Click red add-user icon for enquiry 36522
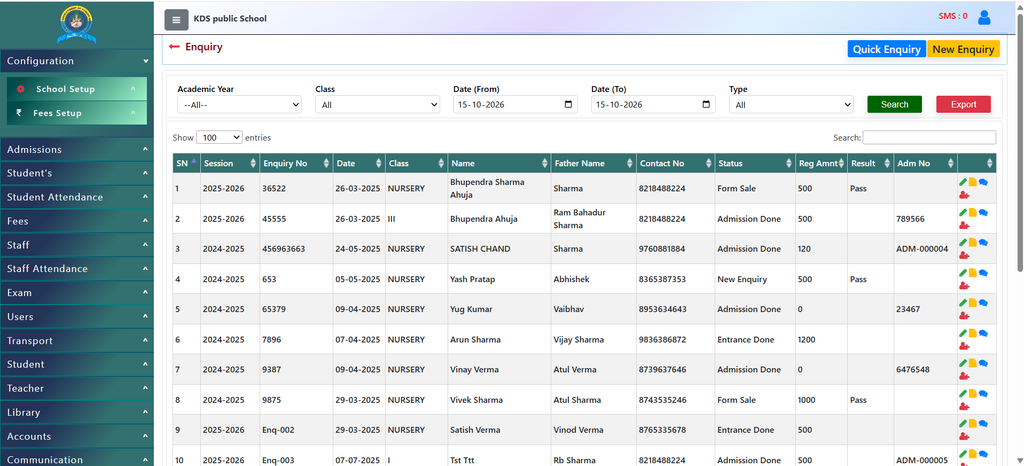Image resolution: width=1024 pixels, height=466 pixels. [964, 195]
